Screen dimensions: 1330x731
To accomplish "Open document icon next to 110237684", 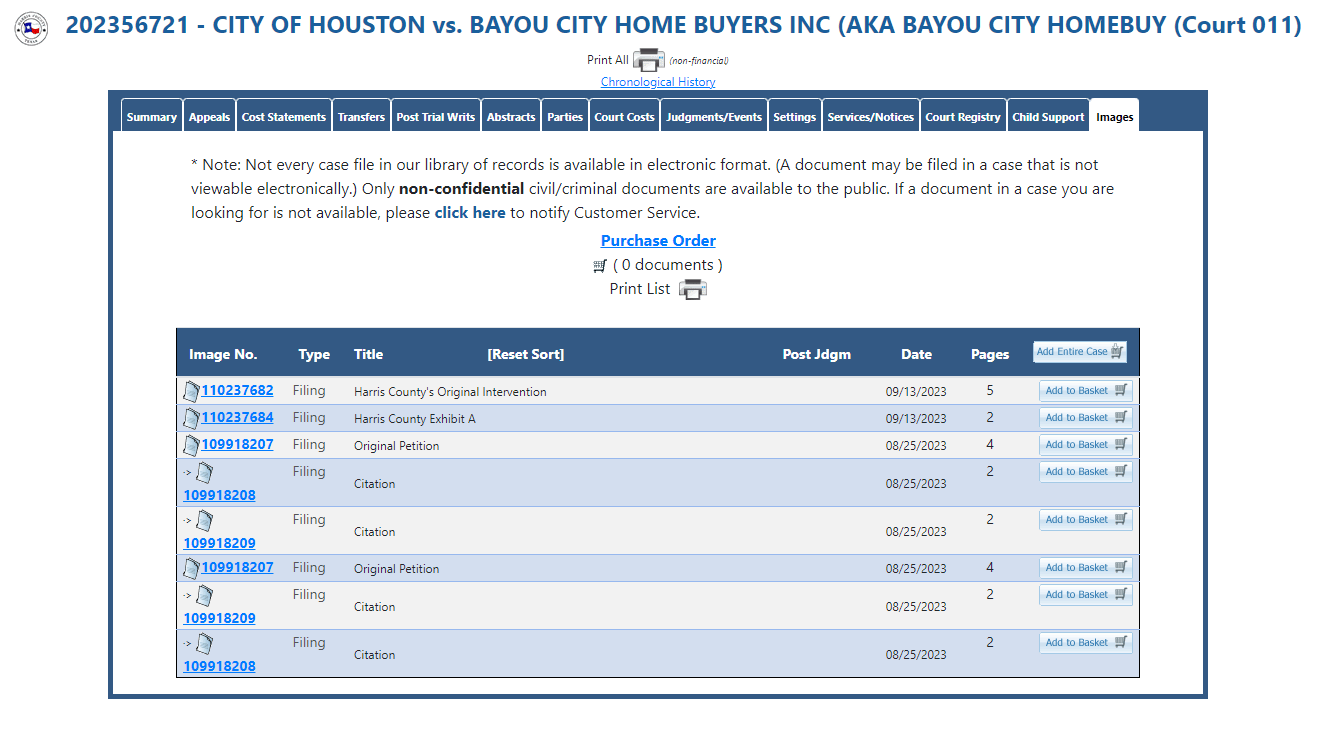I will 191,418.
